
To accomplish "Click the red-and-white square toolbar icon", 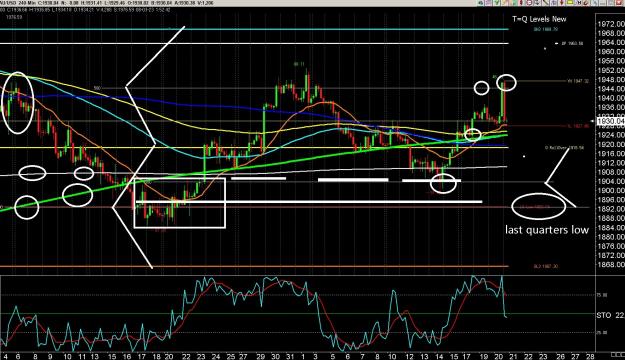I will tap(530, 2).
